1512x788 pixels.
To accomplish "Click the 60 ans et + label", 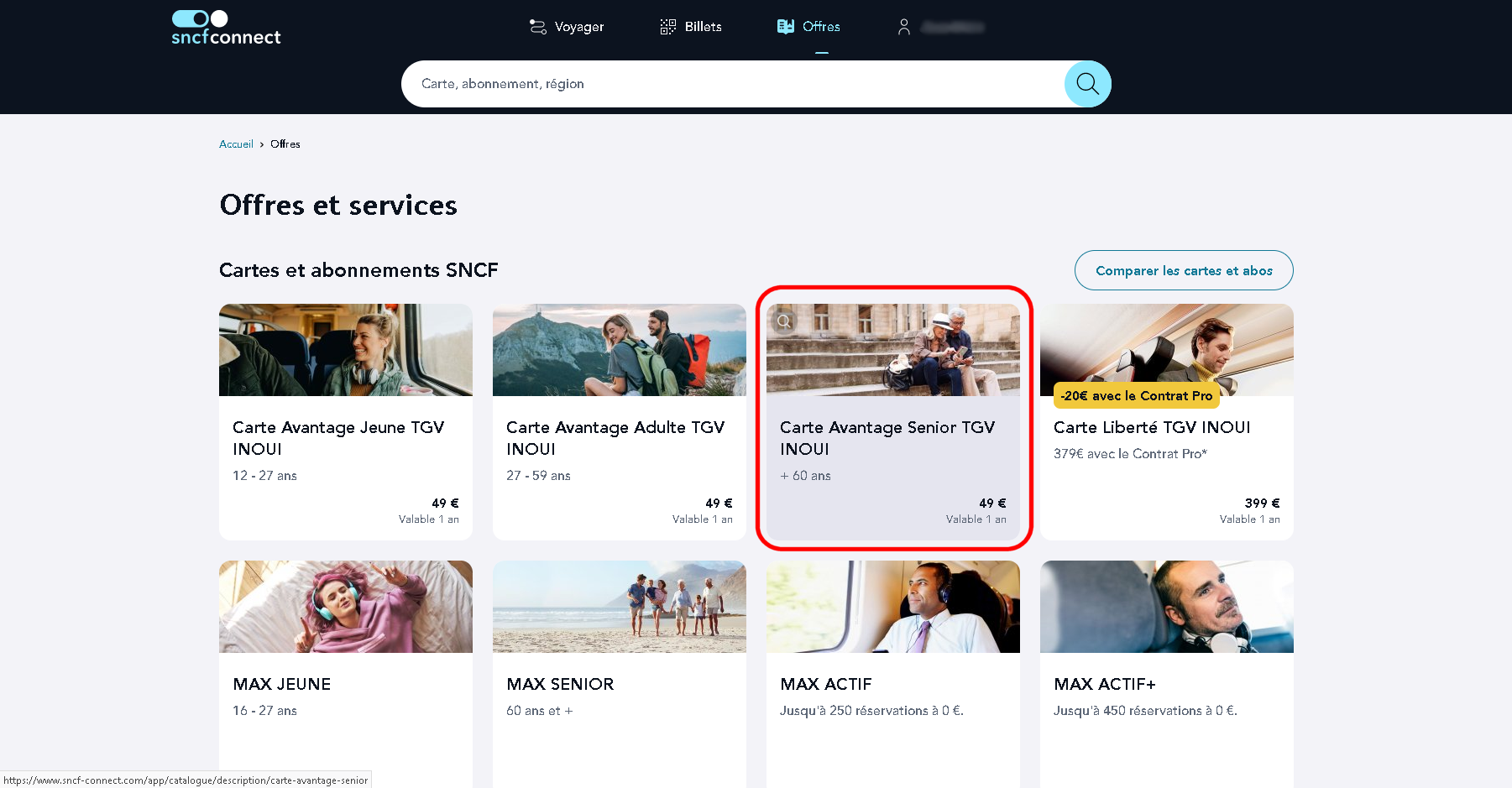I will [539, 711].
